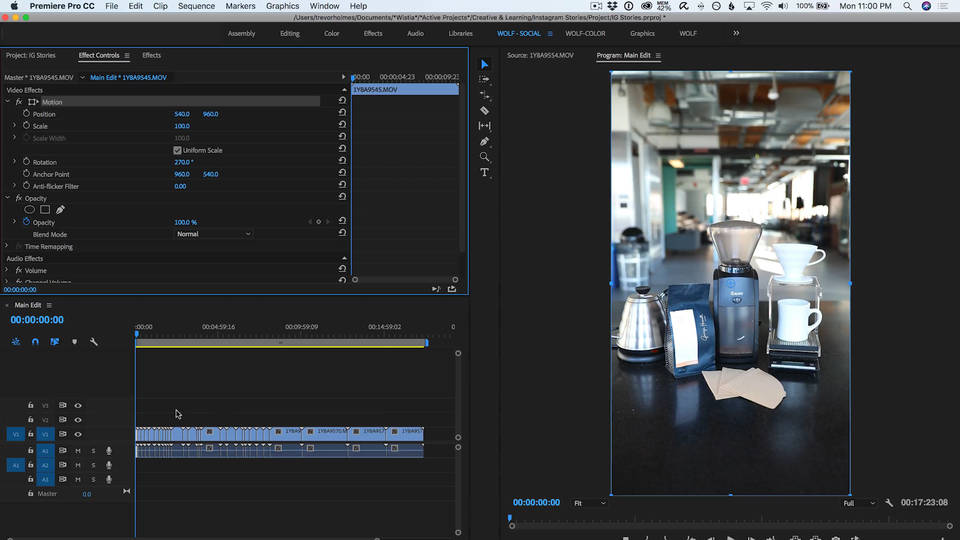Toggle stopwatch animation for Position
This screenshot has width=960, height=540.
point(26,113)
